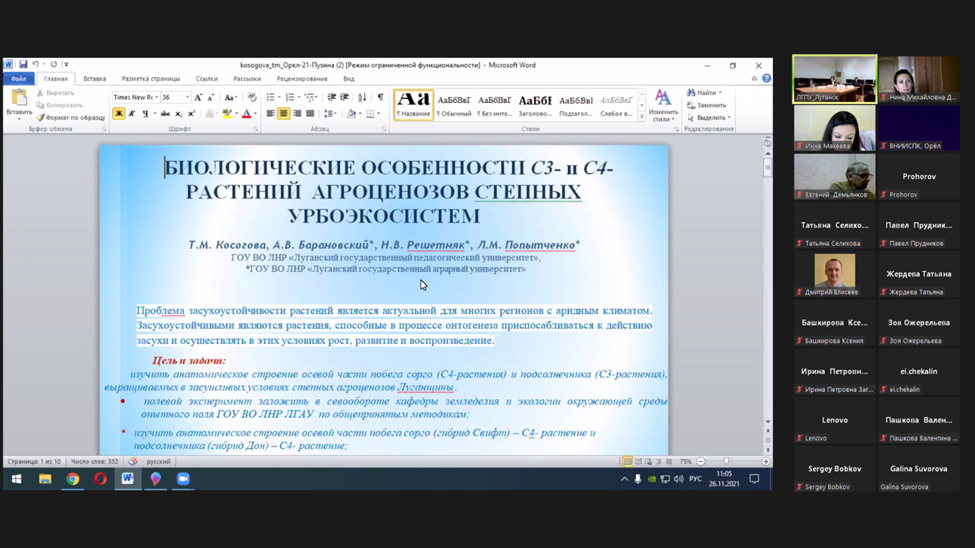Click the sort paragraphs icon

(362, 98)
